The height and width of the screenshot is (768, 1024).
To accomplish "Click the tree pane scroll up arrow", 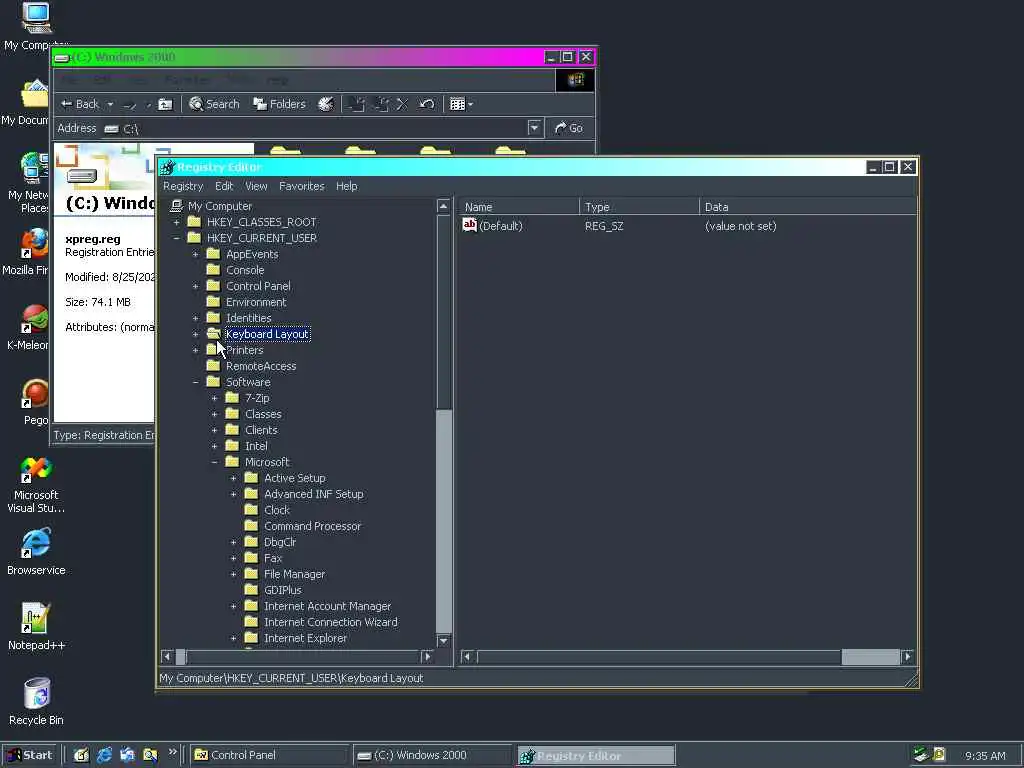I will 443,206.
